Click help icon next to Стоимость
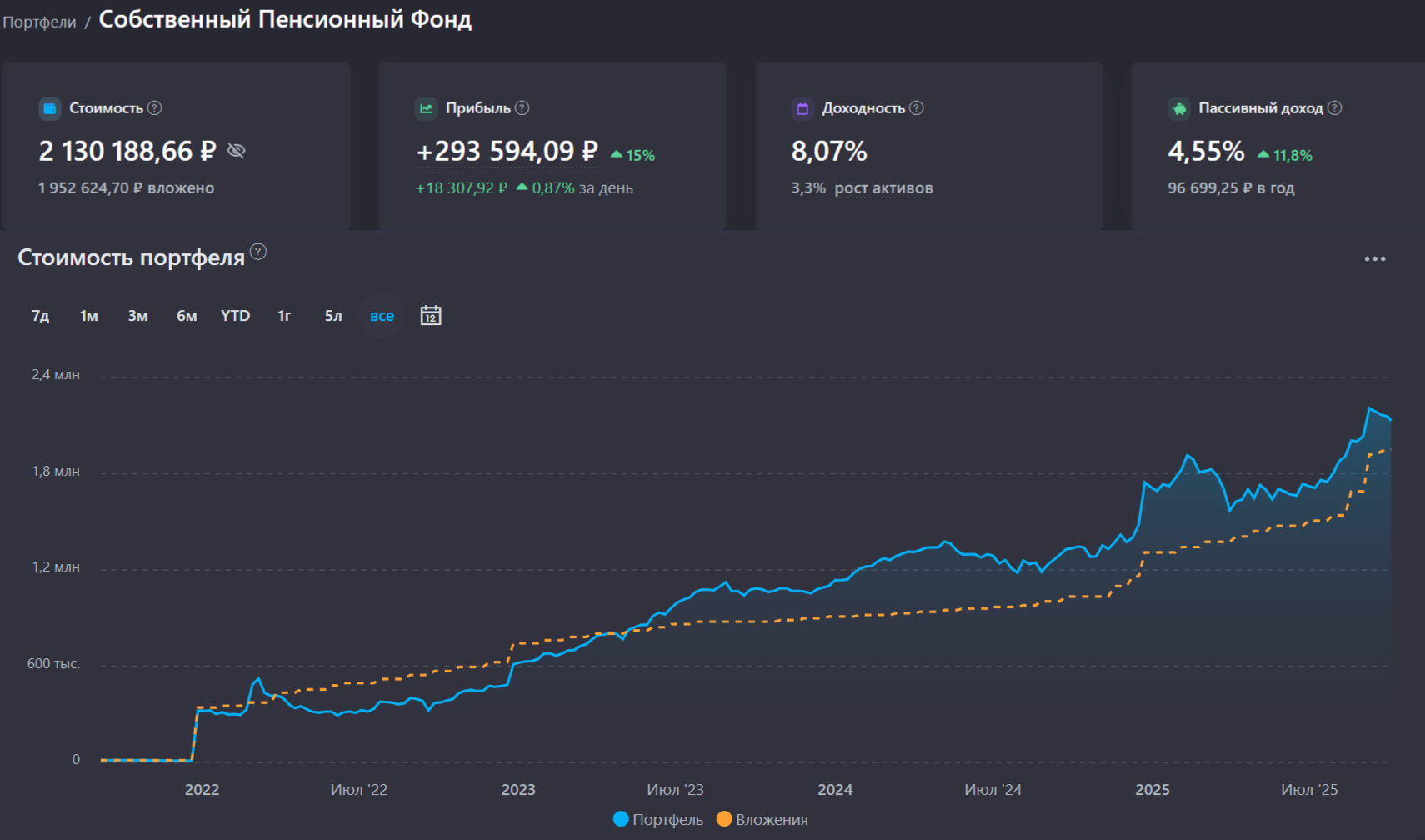This screenshot has width=1425, height=840. (x=155, y=108)
